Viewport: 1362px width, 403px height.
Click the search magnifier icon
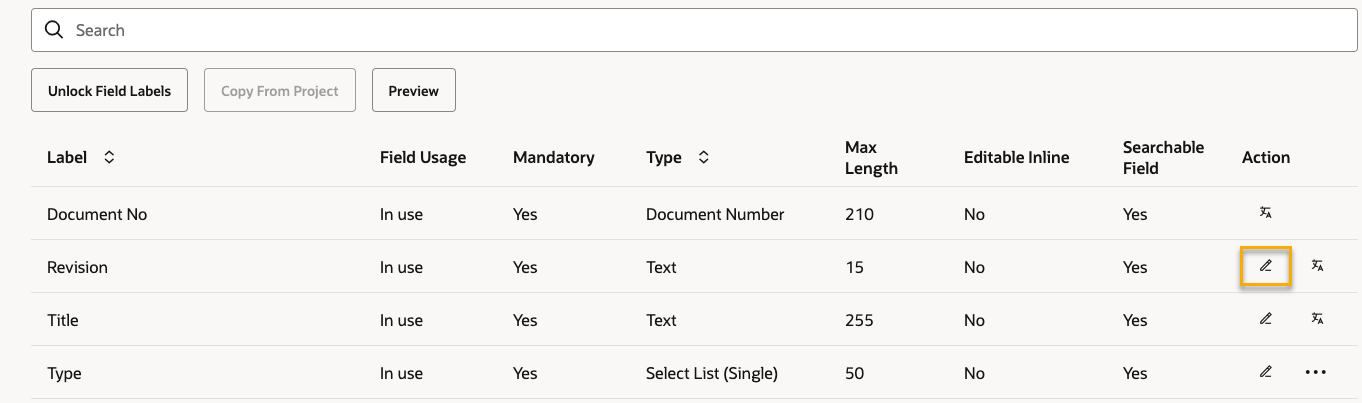(54, 30)
